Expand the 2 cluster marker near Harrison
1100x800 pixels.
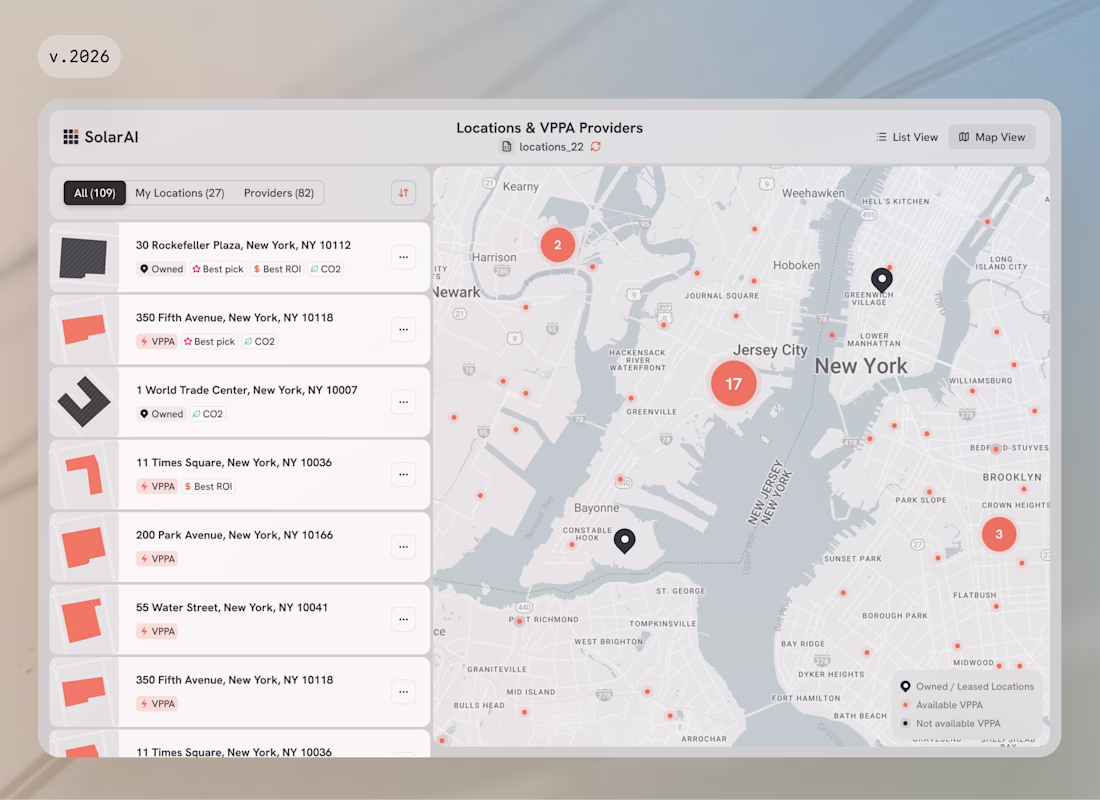click(x=558, y=245)
